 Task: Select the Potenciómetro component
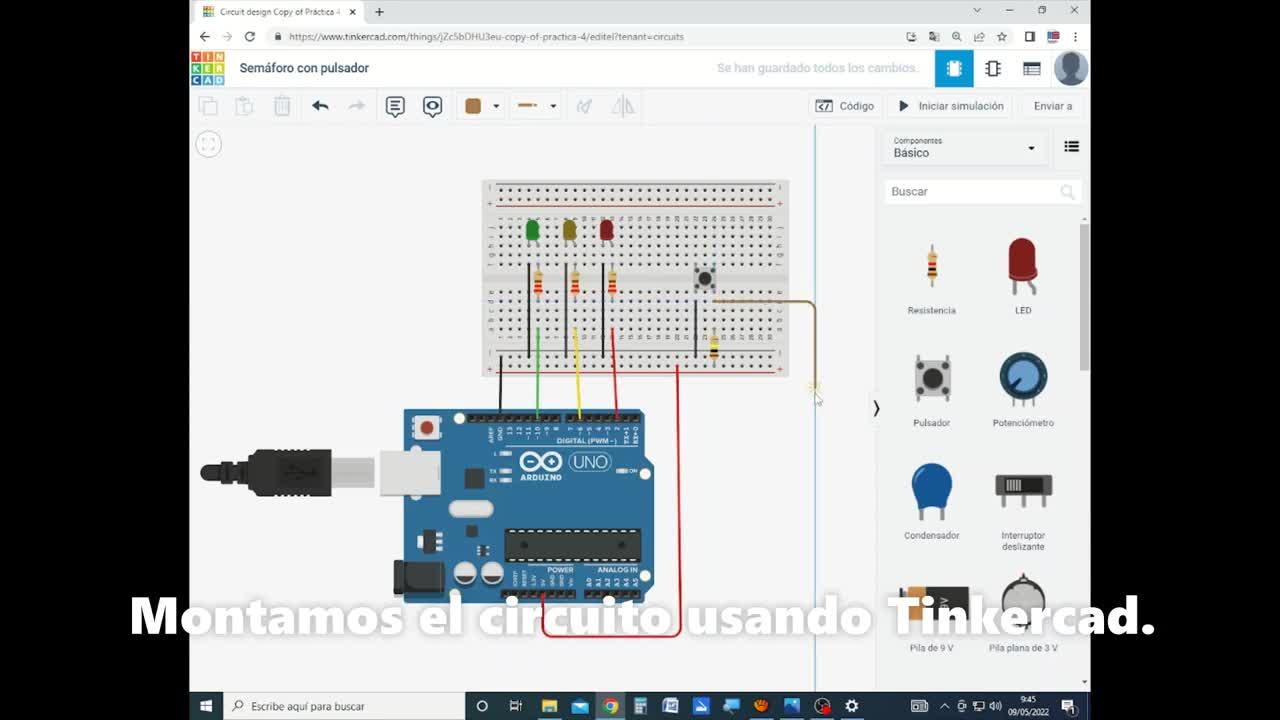[x=1023, y=389]
